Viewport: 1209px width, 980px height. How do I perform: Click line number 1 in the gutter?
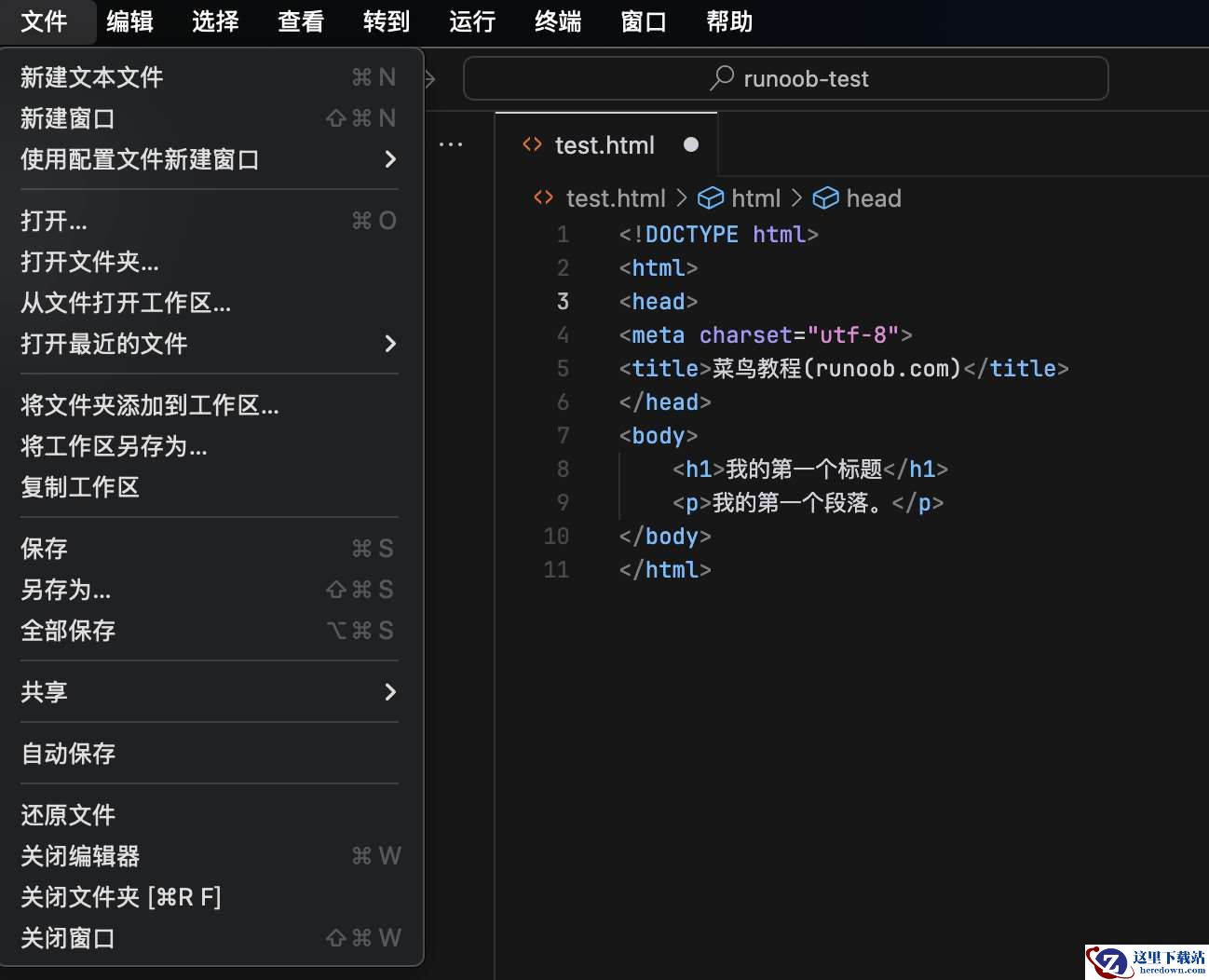[563, 235]
